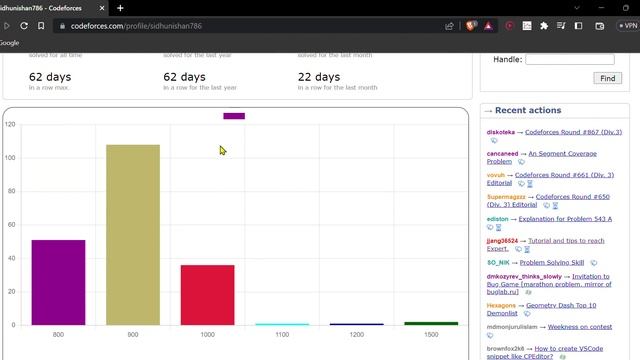640x360 pixels.
Task: Open ediston user profile link
Action: tap(497, 219)
